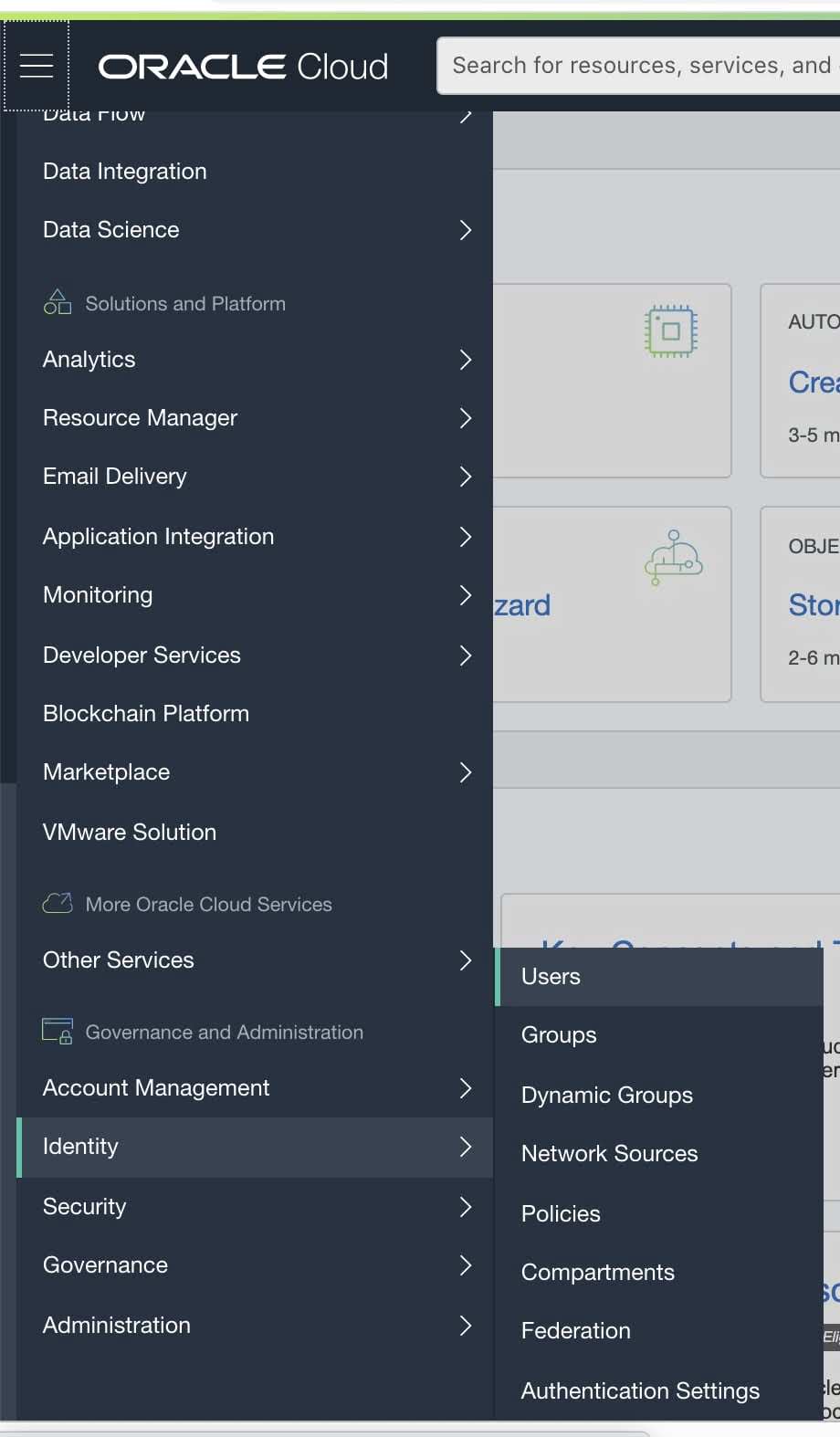Viewport: 840px width, 1437px height.
Task: Open Account Management menu entry
Action: pos(156,1088)
